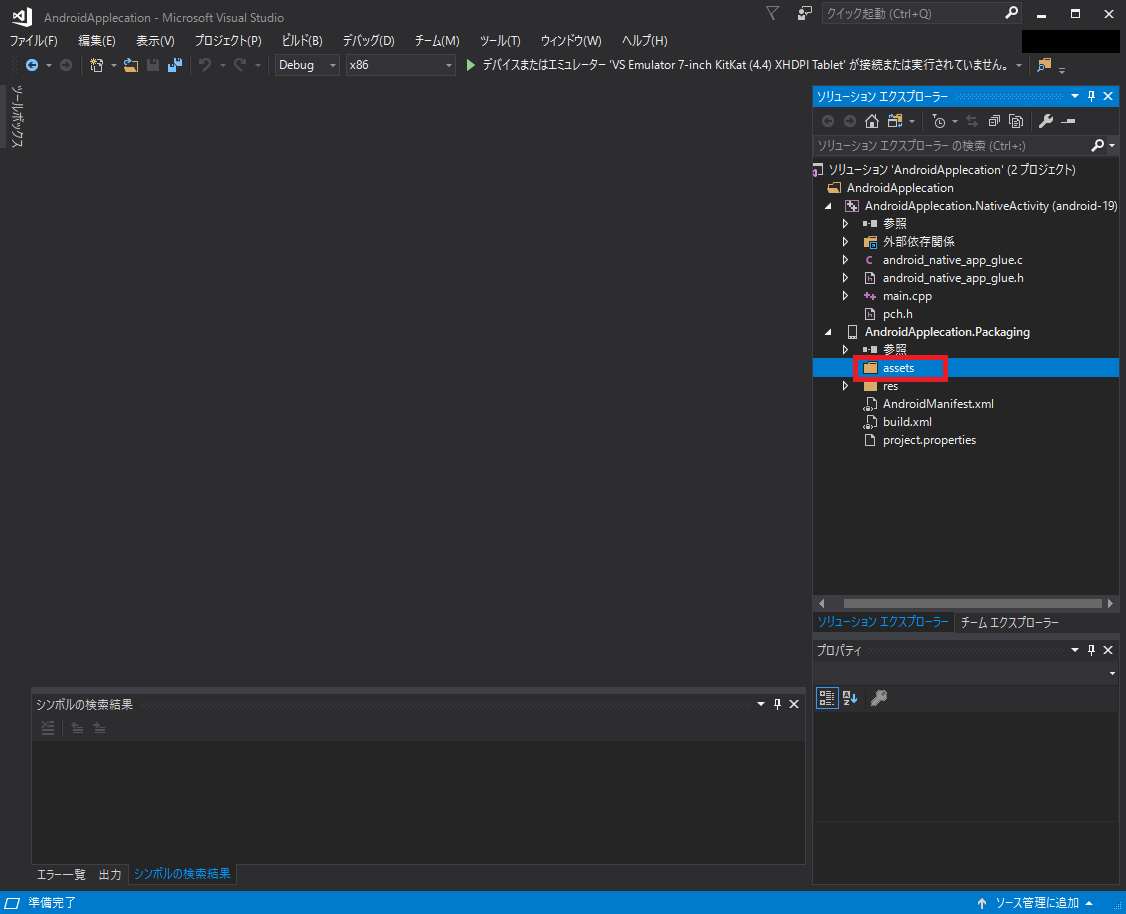
Task: Open the ツールボックス side tab
Action: point(18,116)
